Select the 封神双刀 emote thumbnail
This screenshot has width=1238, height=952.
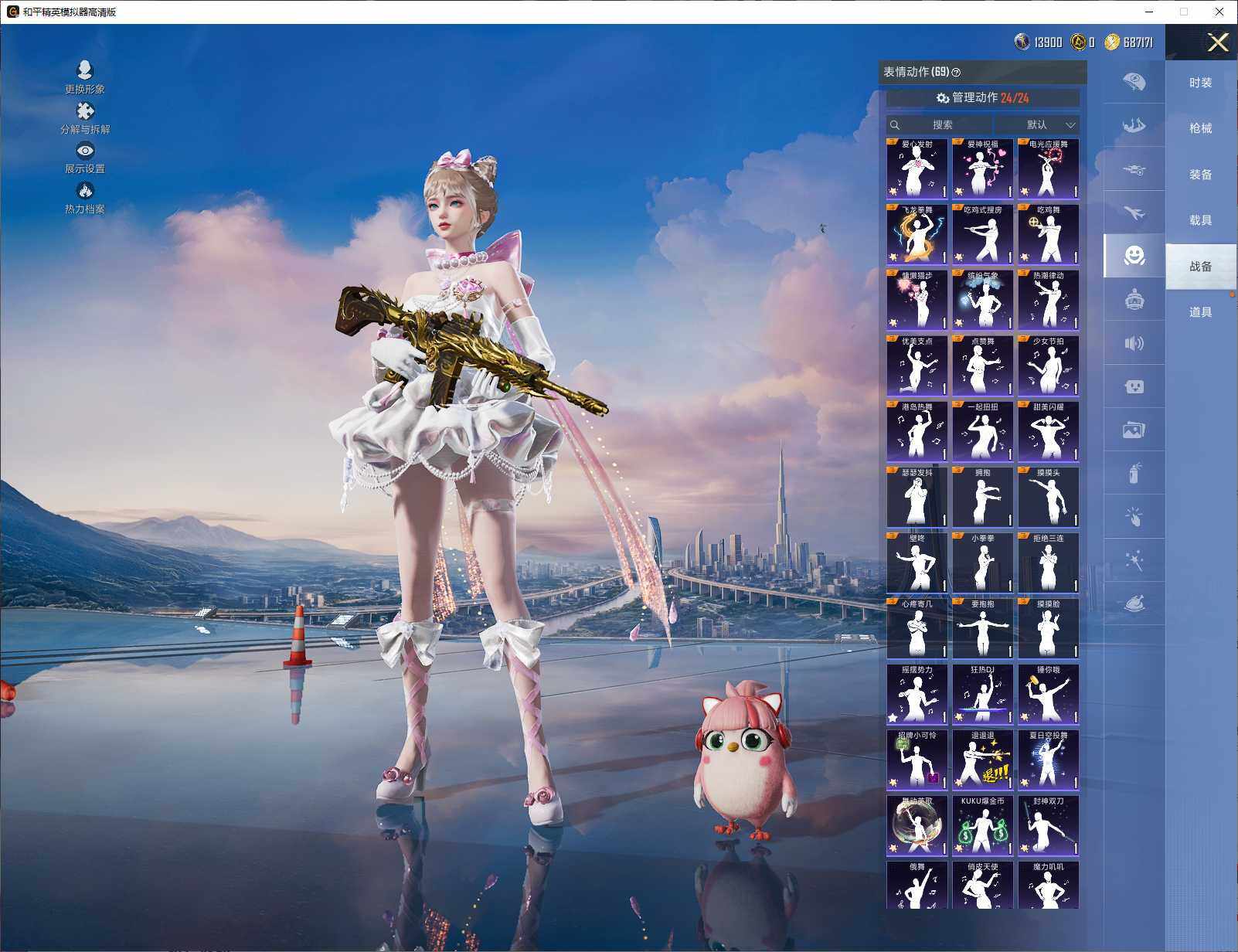click(x=1049, y=826)
